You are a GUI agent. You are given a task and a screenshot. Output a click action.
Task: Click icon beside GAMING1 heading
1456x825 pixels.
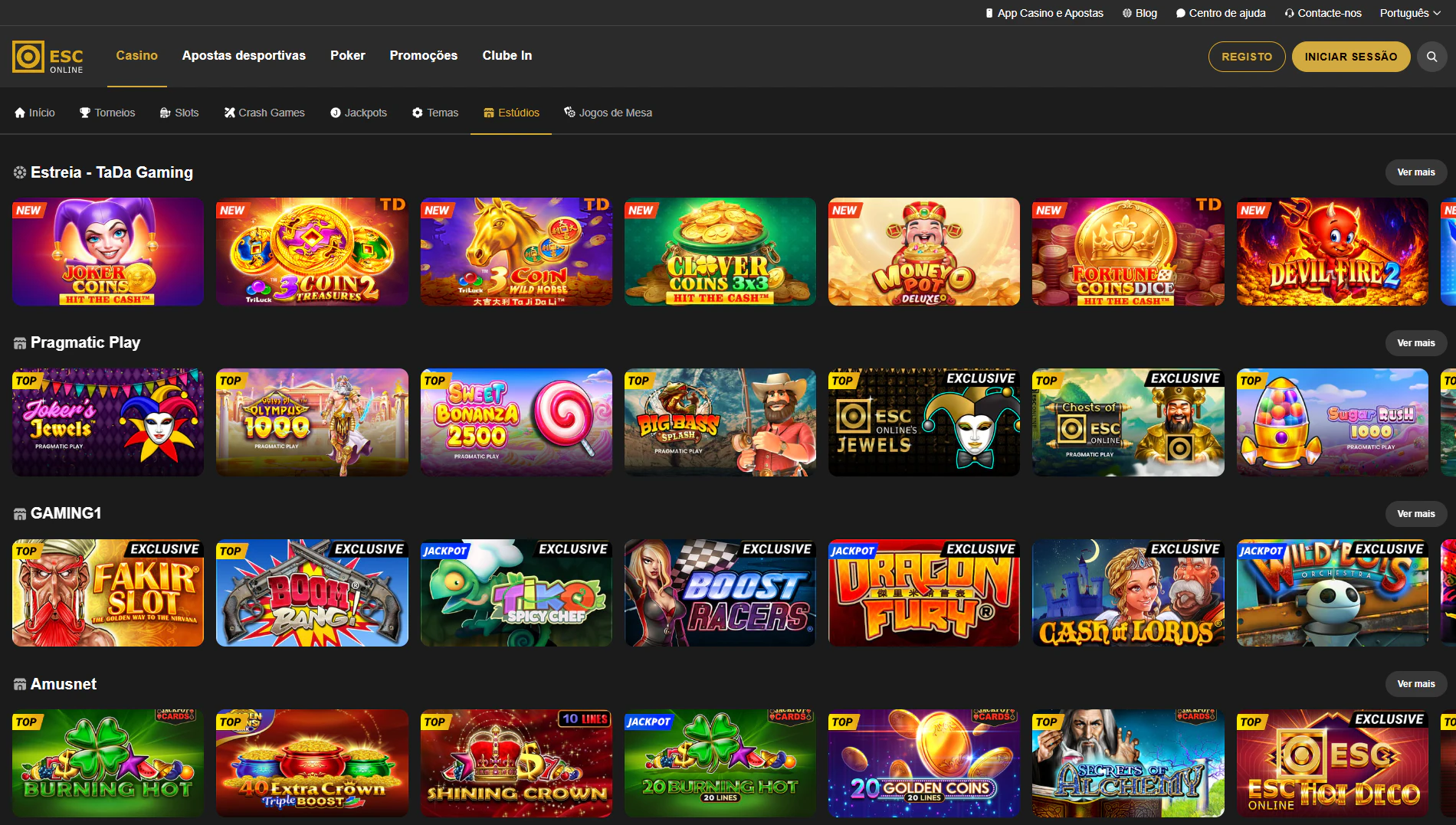[20, 514]
